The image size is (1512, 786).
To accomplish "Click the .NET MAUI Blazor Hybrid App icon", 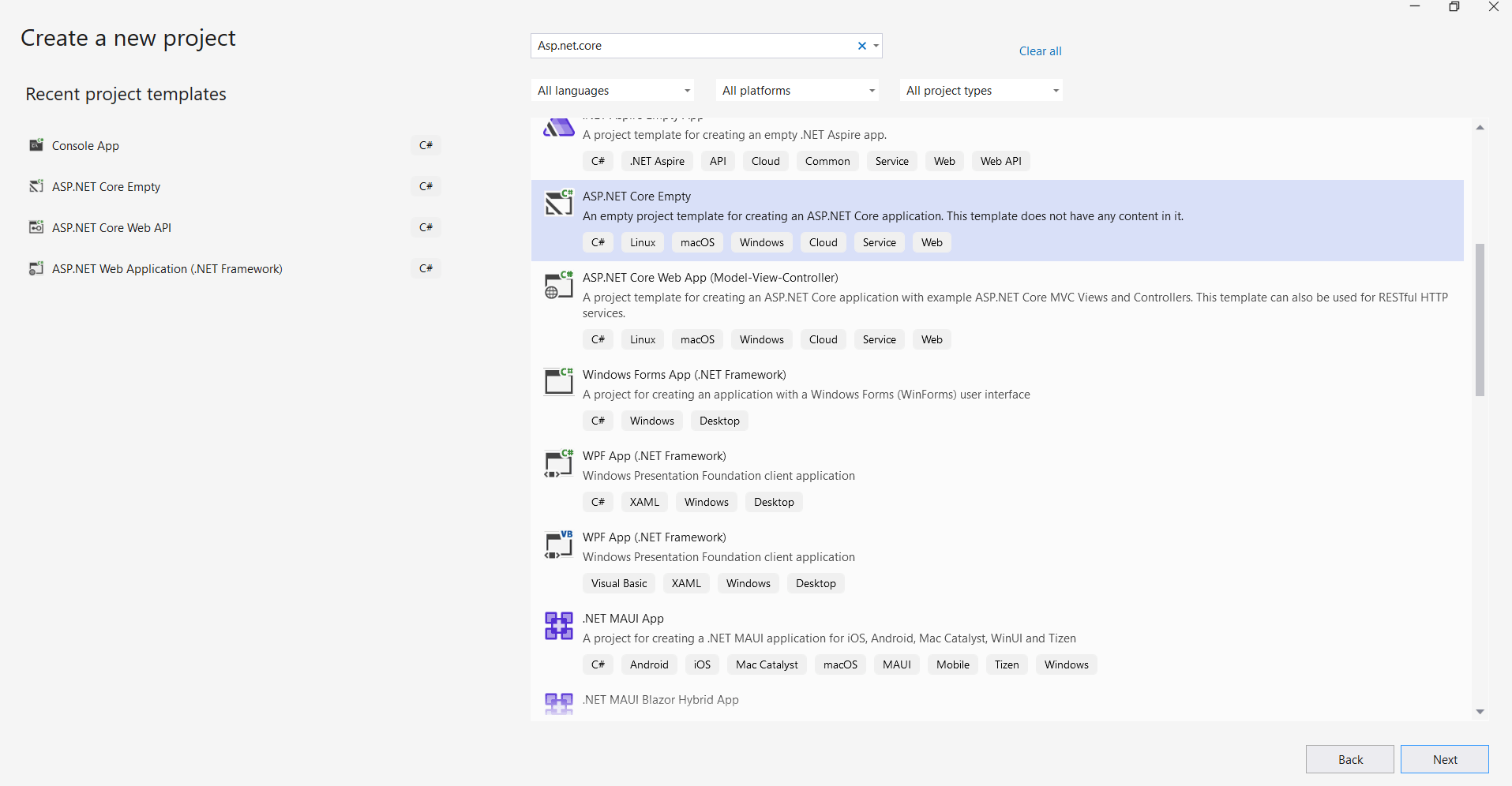I will (559, 704).
